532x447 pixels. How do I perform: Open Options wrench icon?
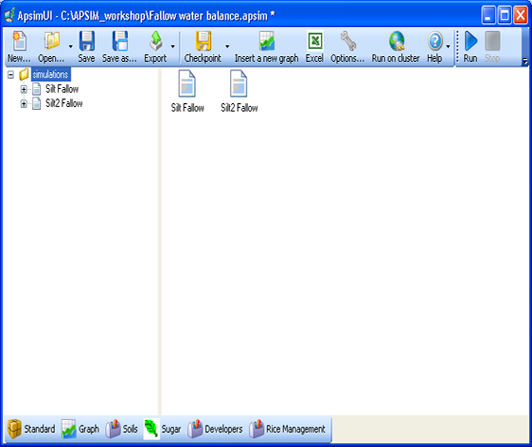[348, 41]
